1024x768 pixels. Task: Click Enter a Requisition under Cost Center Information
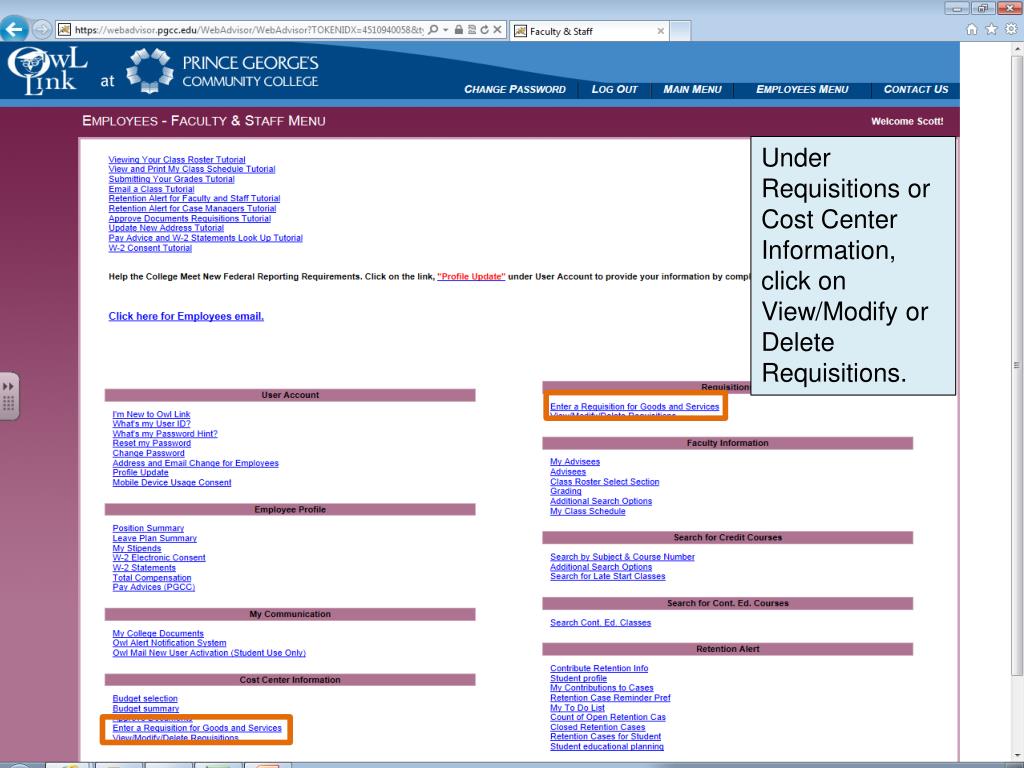[197, 728]
